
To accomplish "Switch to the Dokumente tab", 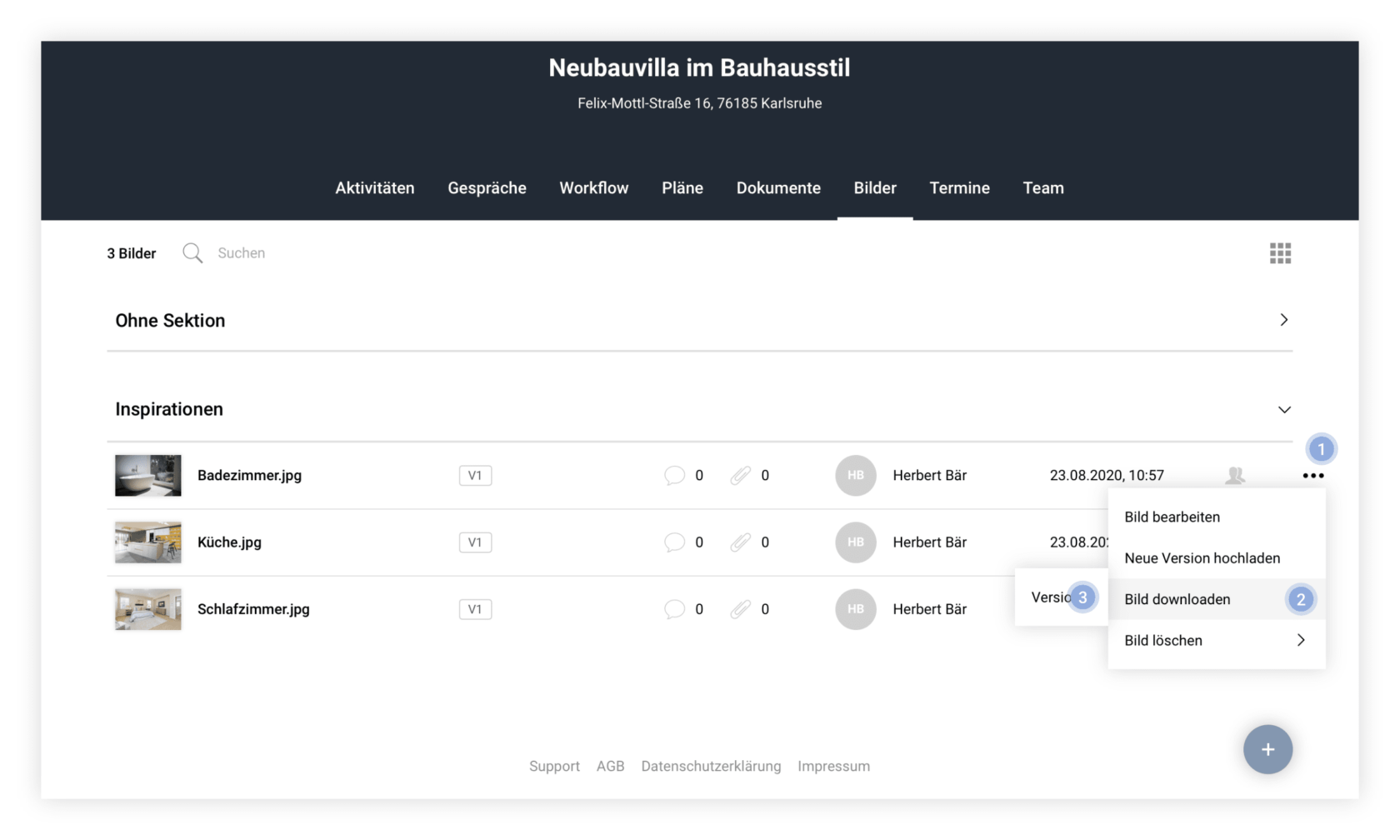I will [778, 188].
